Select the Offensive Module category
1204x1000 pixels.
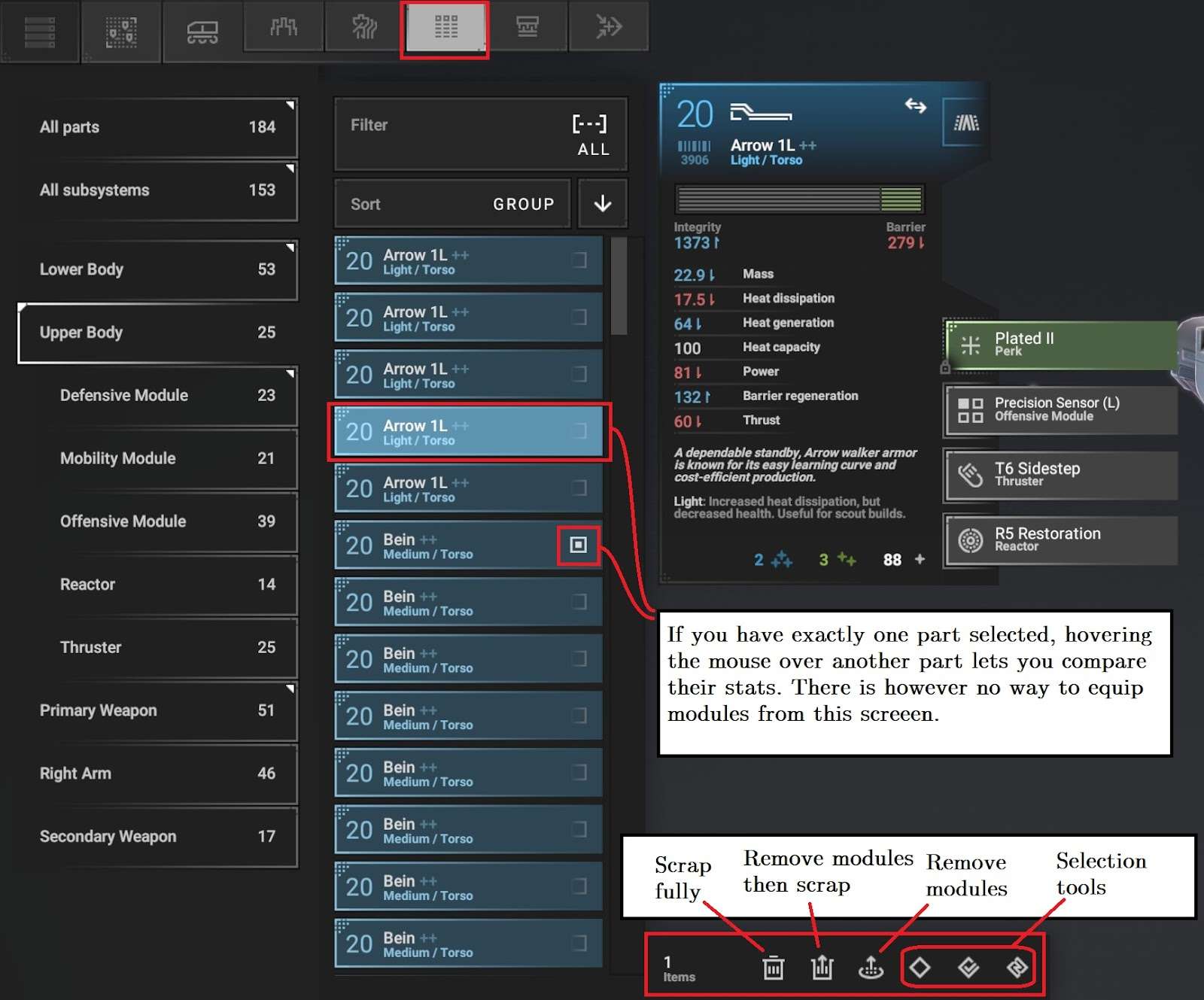click(167, 521)
